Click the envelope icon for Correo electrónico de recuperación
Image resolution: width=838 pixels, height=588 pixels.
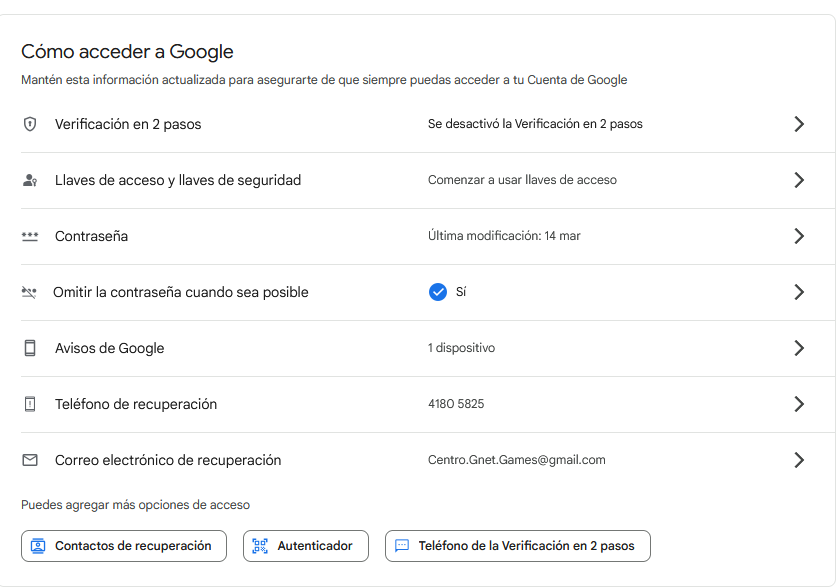pos(30,460)
